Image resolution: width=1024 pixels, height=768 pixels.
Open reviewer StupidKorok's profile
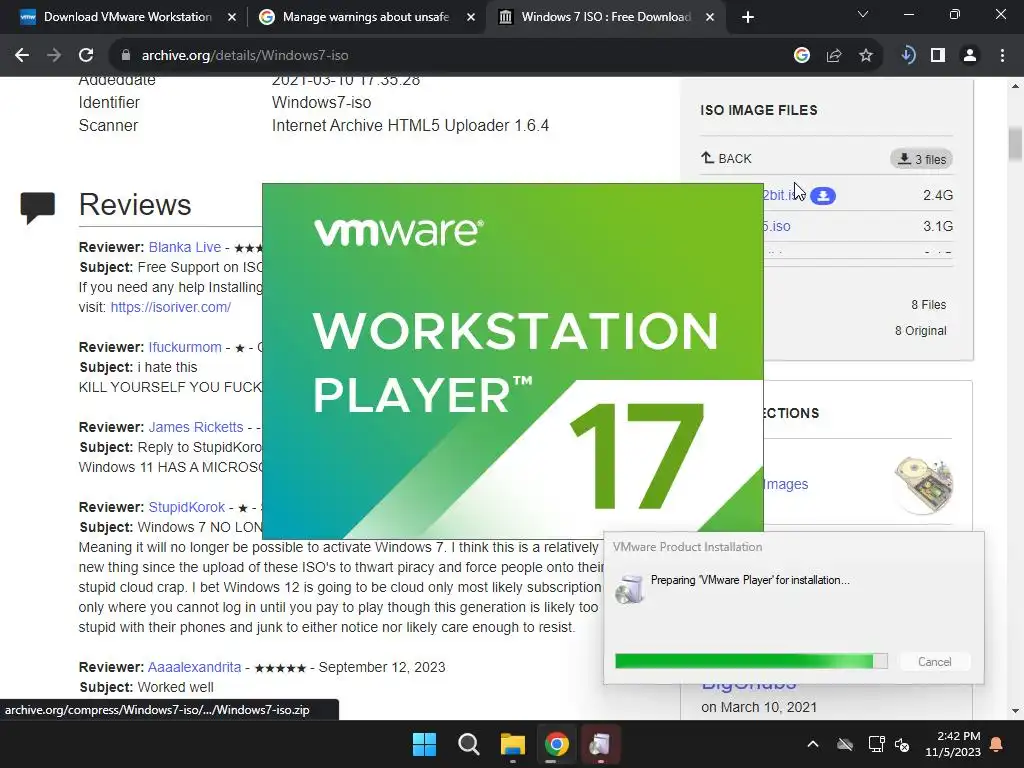[187, 507]
